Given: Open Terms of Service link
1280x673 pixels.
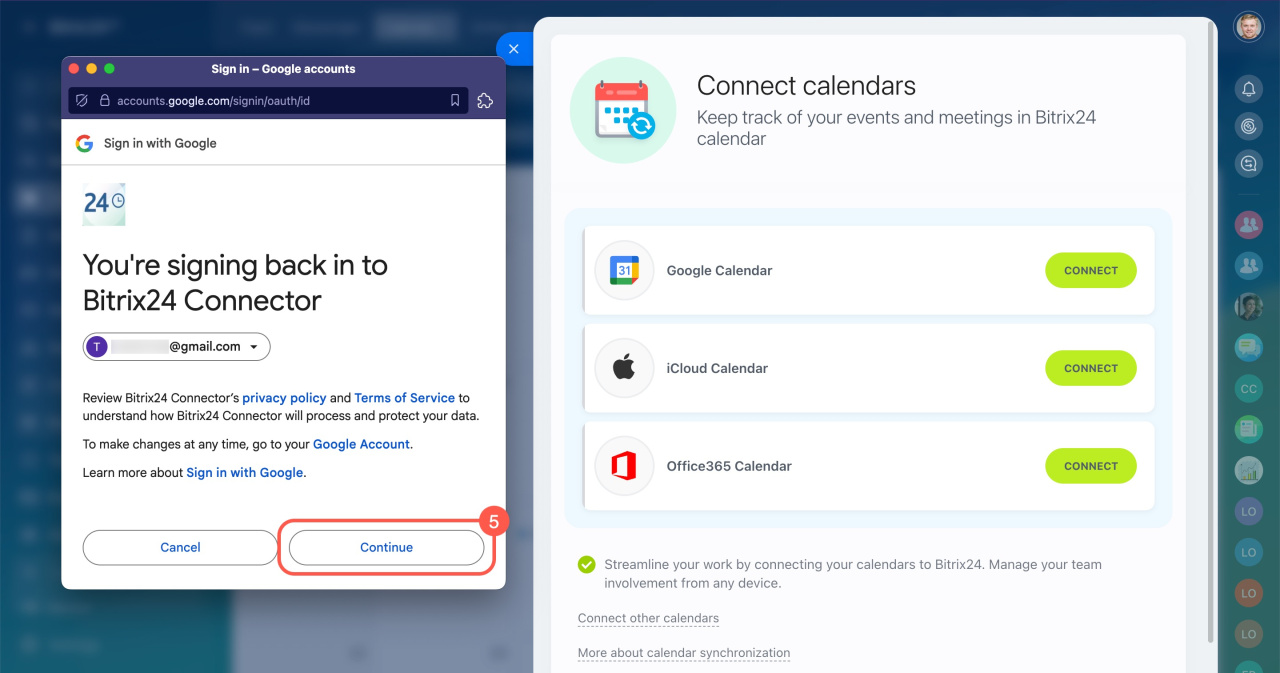Looking at the screenshot, I should [x=404, y=398].
